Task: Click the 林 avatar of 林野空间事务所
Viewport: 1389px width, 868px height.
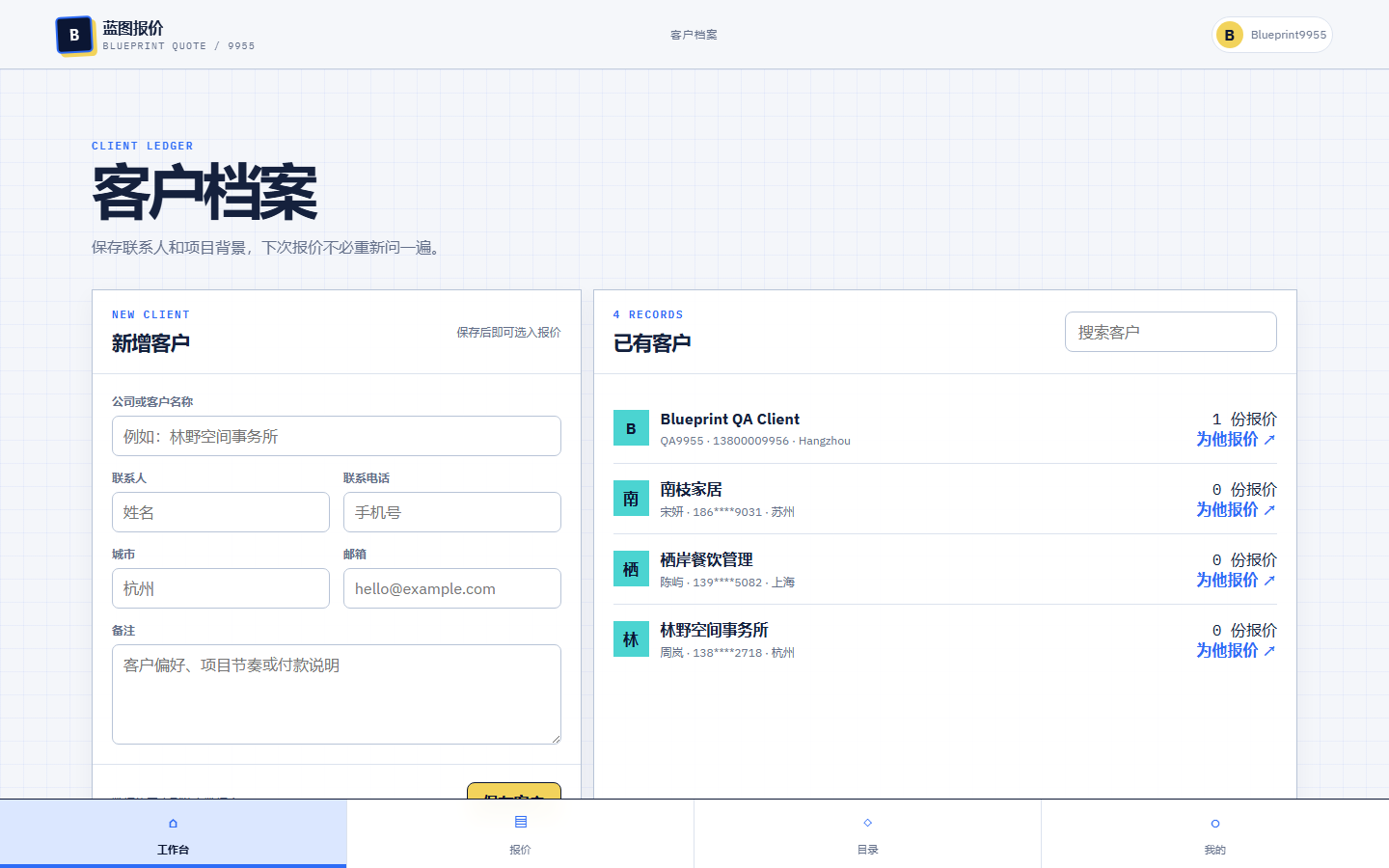Action: tap(631, 639)
